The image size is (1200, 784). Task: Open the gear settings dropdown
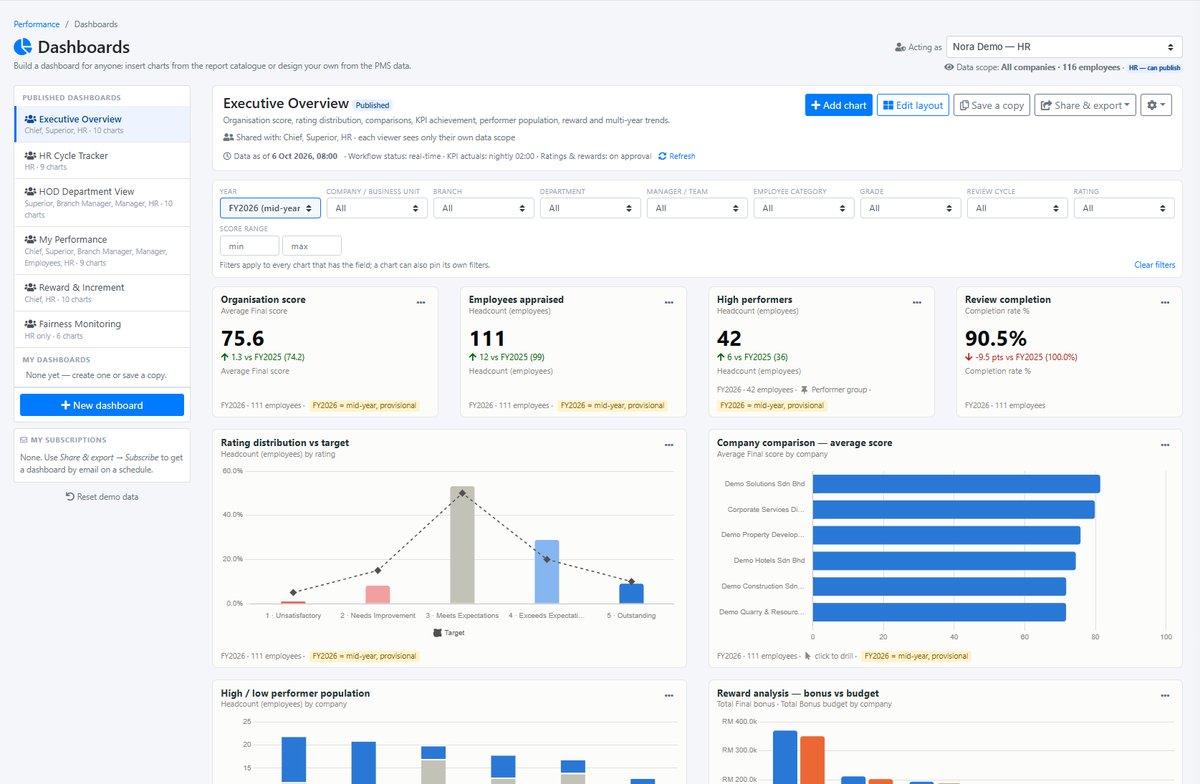[x=1156, y=105]
